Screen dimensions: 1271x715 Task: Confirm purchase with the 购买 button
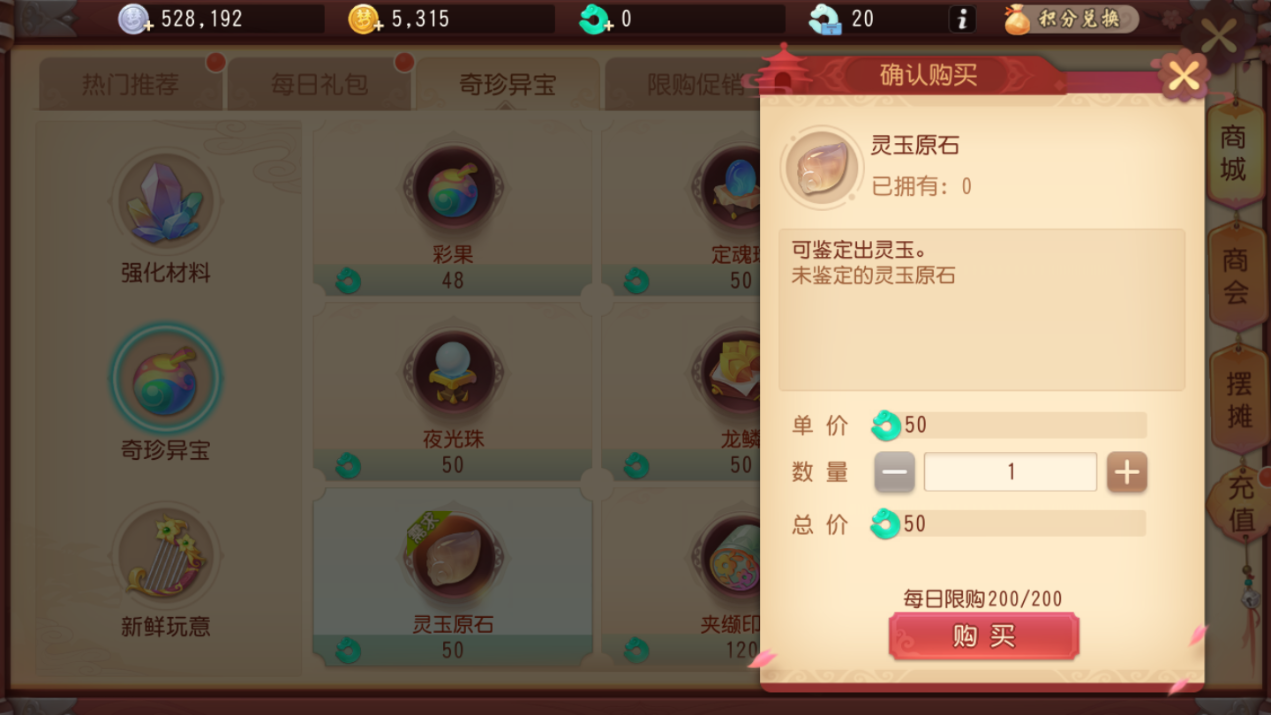click(984, 637)
